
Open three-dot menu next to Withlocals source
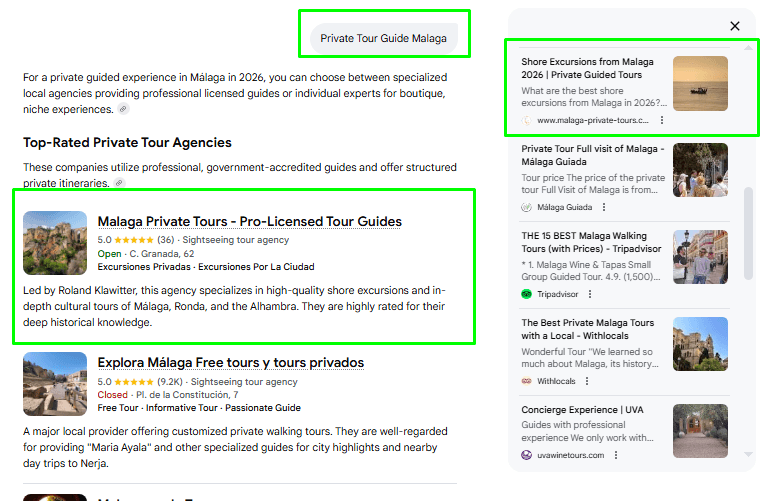click(x=588, y=381)
